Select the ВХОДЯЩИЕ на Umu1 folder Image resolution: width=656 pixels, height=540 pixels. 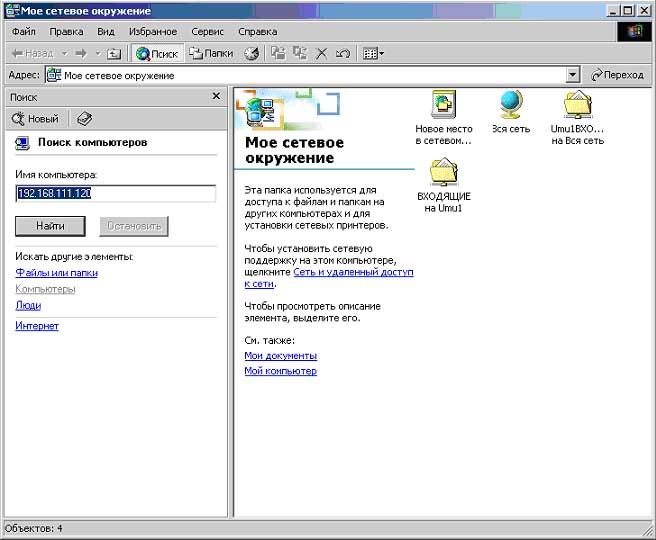coord(443,185)
